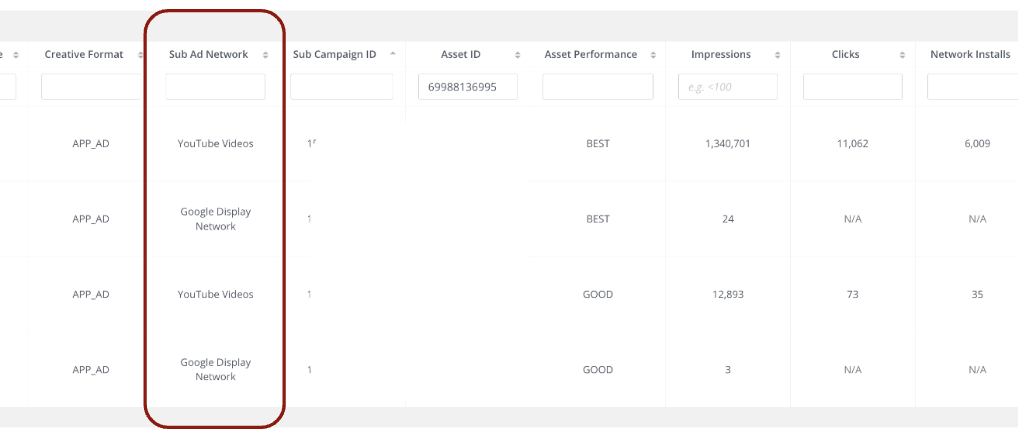
Task: Click the Sub Ad Network filter field
Action: pos(216,86)
